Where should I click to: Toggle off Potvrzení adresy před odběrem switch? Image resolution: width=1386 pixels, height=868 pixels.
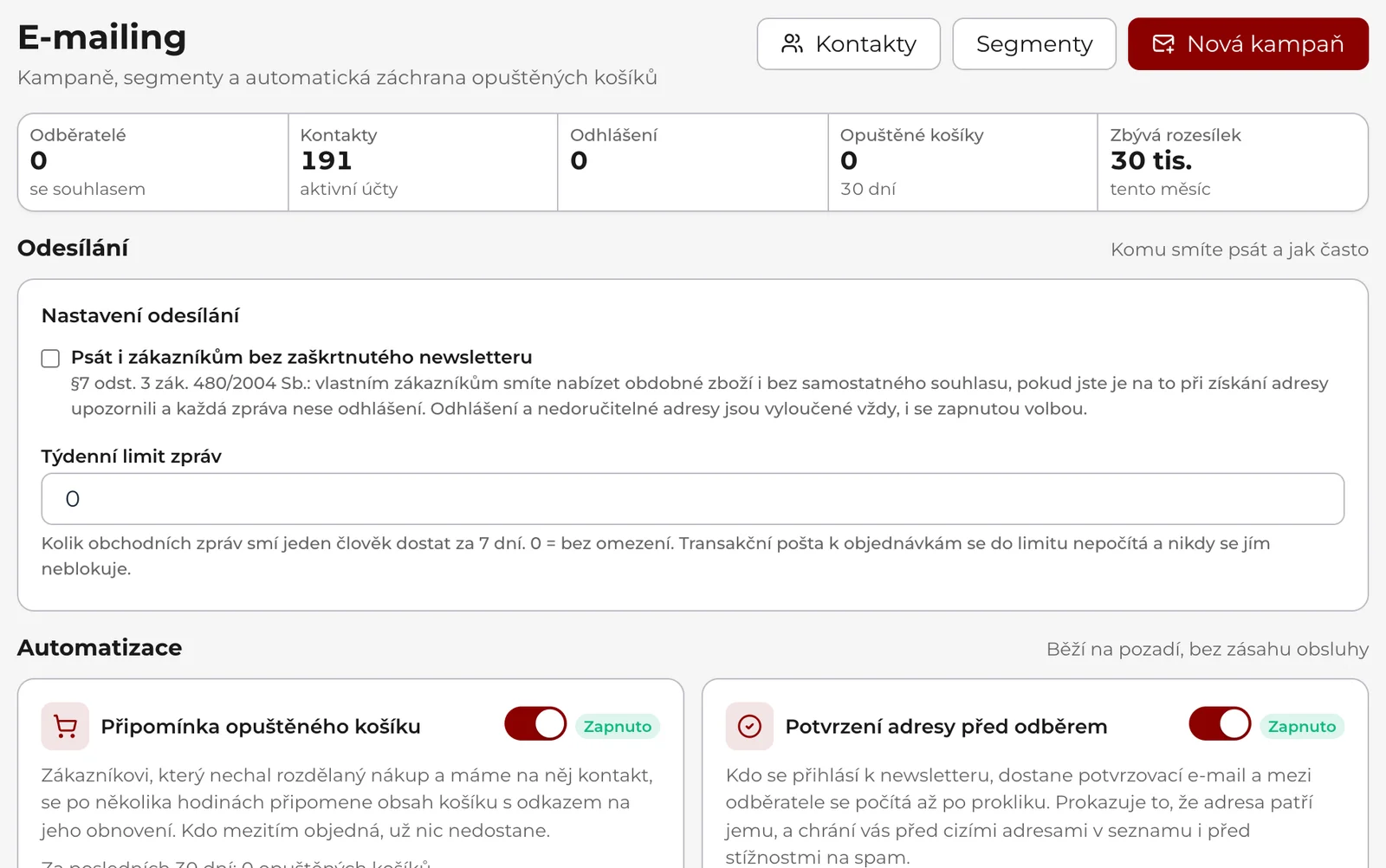pyautogui.click(x=1220, y=723)
